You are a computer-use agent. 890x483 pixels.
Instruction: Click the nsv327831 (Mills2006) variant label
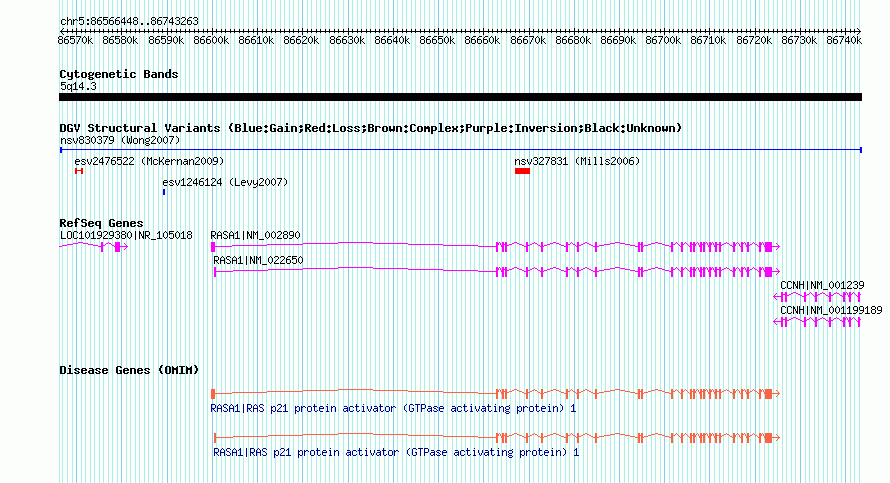pos(577,161)
